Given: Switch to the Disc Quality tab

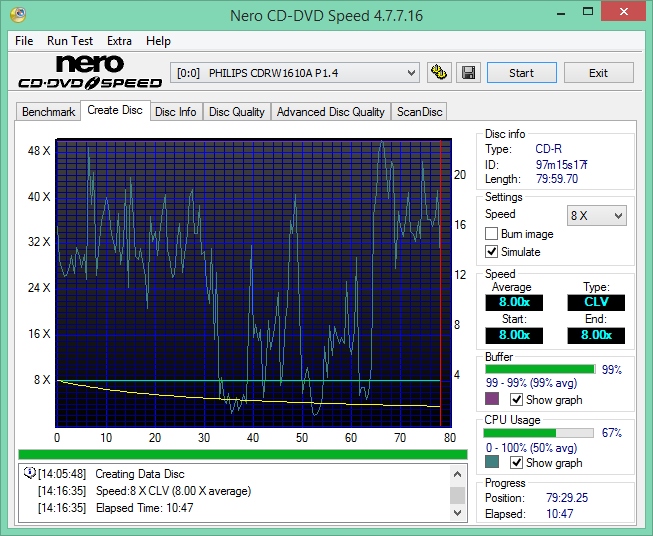Looking at the screenshot, I should click(x=236, y=112).
